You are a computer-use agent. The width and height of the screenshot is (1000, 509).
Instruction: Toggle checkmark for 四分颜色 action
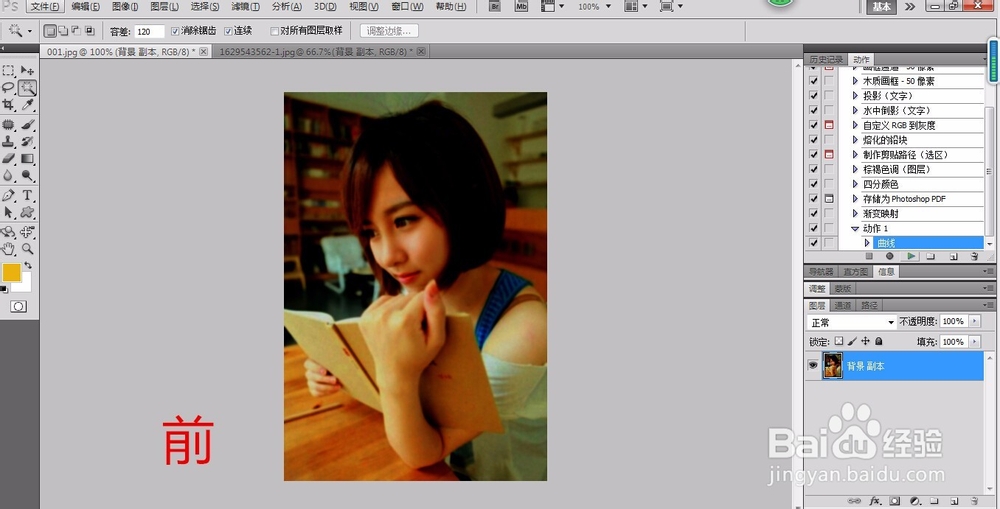click(813, 184)
